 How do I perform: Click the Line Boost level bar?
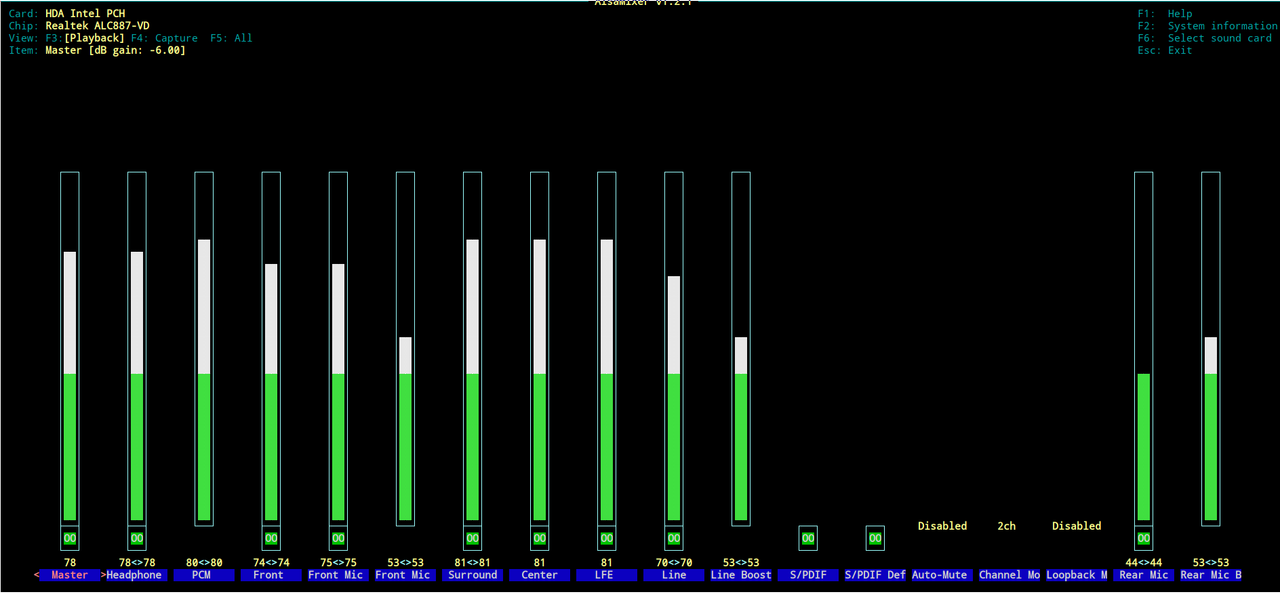point(741,348)
